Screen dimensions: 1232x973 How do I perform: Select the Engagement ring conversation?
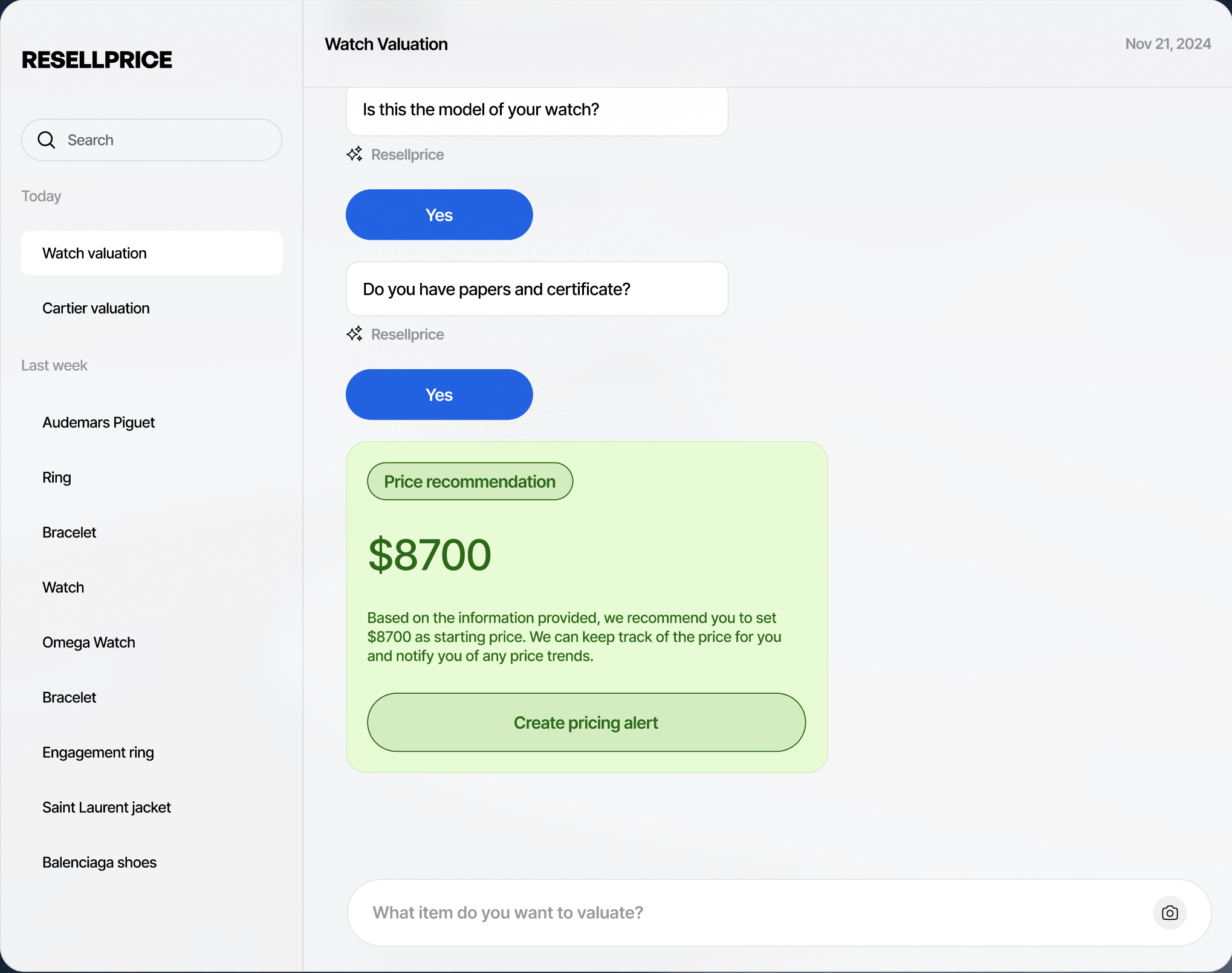98,752
